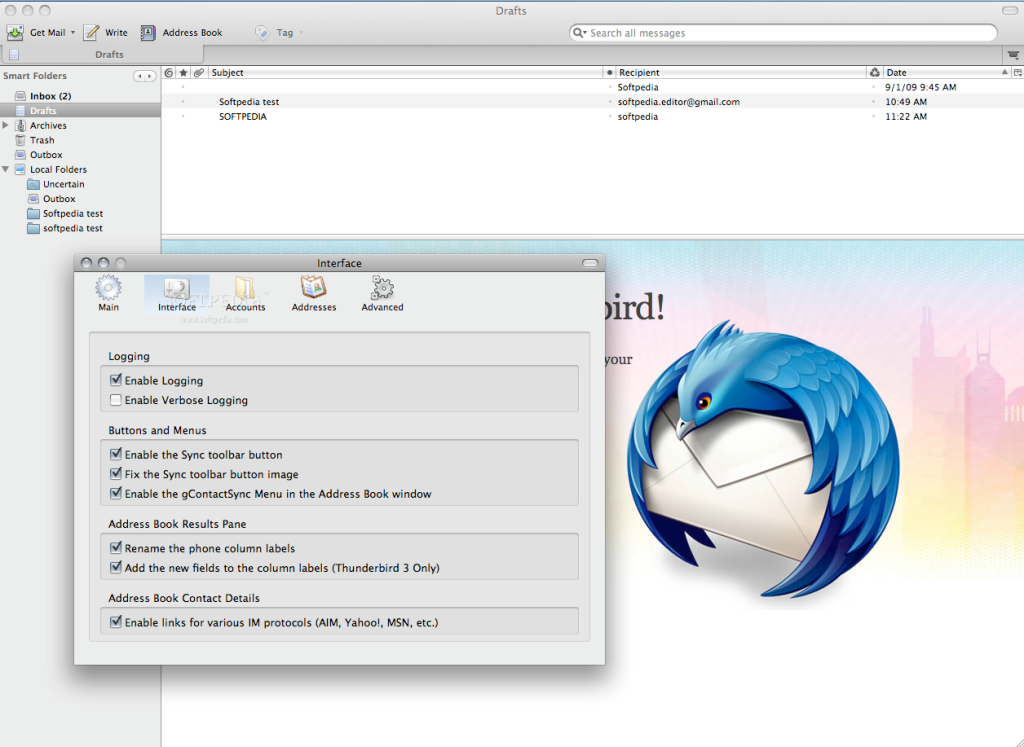Click the Get Mail toolbar icon
The height and width of the screenshot is (747, 1024).
point(15,32)
